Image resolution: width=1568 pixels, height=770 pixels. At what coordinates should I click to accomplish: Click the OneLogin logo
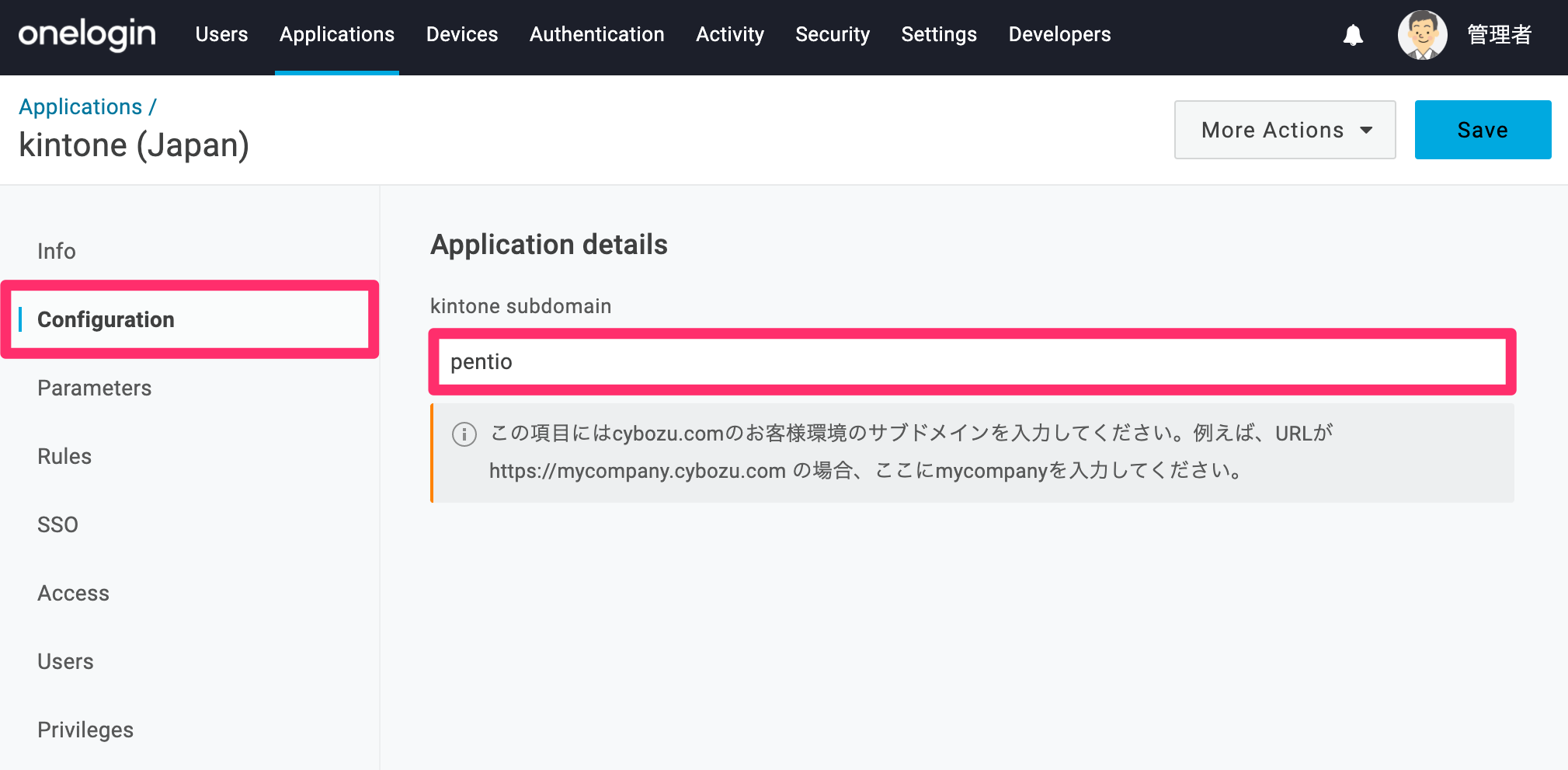click(87, 35)
